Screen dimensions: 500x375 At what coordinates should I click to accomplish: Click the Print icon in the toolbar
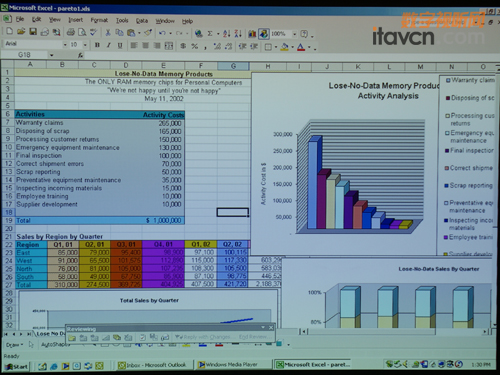(x=70, y=32)
